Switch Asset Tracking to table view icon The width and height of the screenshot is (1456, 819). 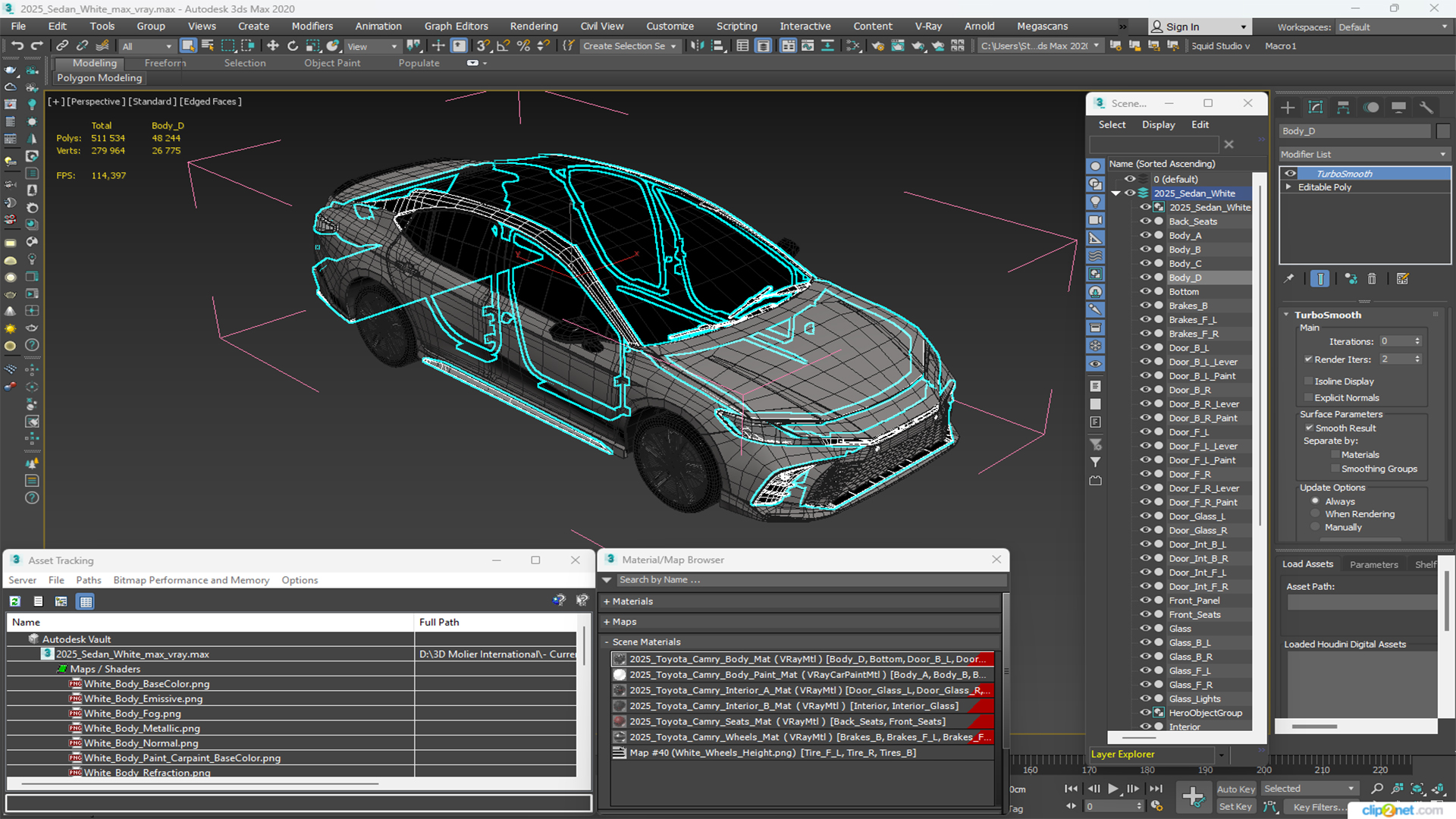pos(86,601)
